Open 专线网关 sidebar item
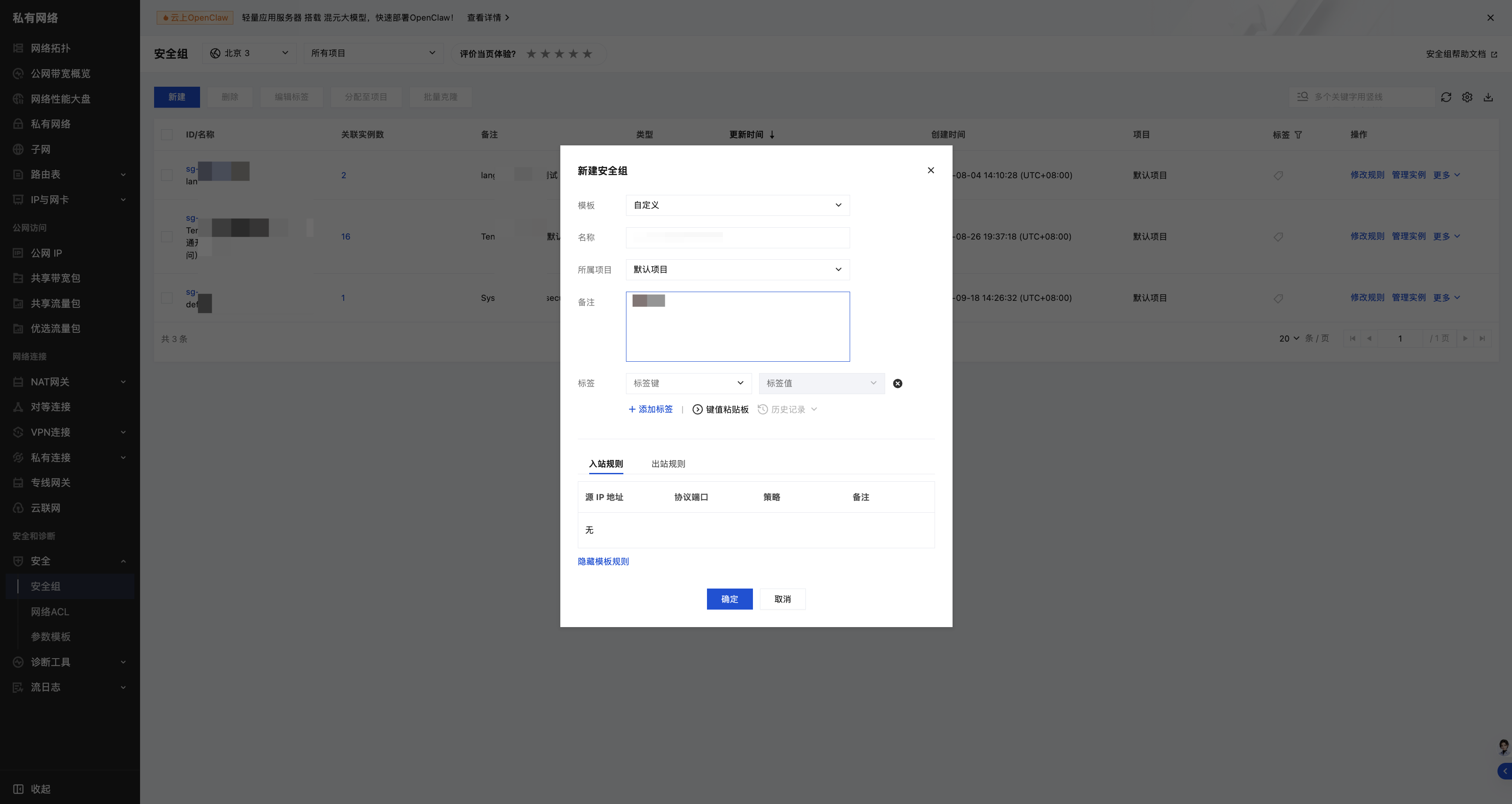 click(x=50, y=483)
